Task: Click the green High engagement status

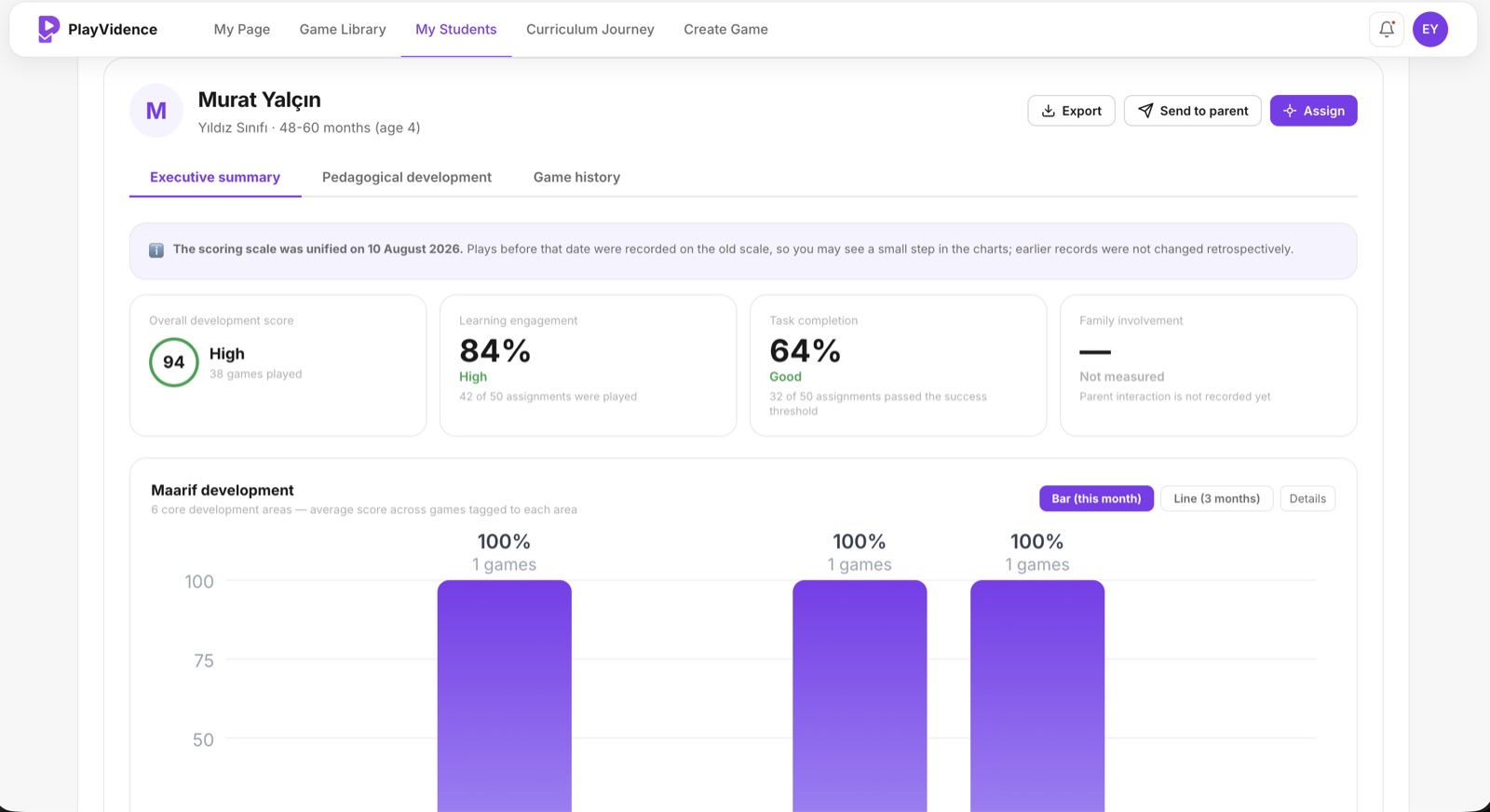Action: [x=473, y=376]
